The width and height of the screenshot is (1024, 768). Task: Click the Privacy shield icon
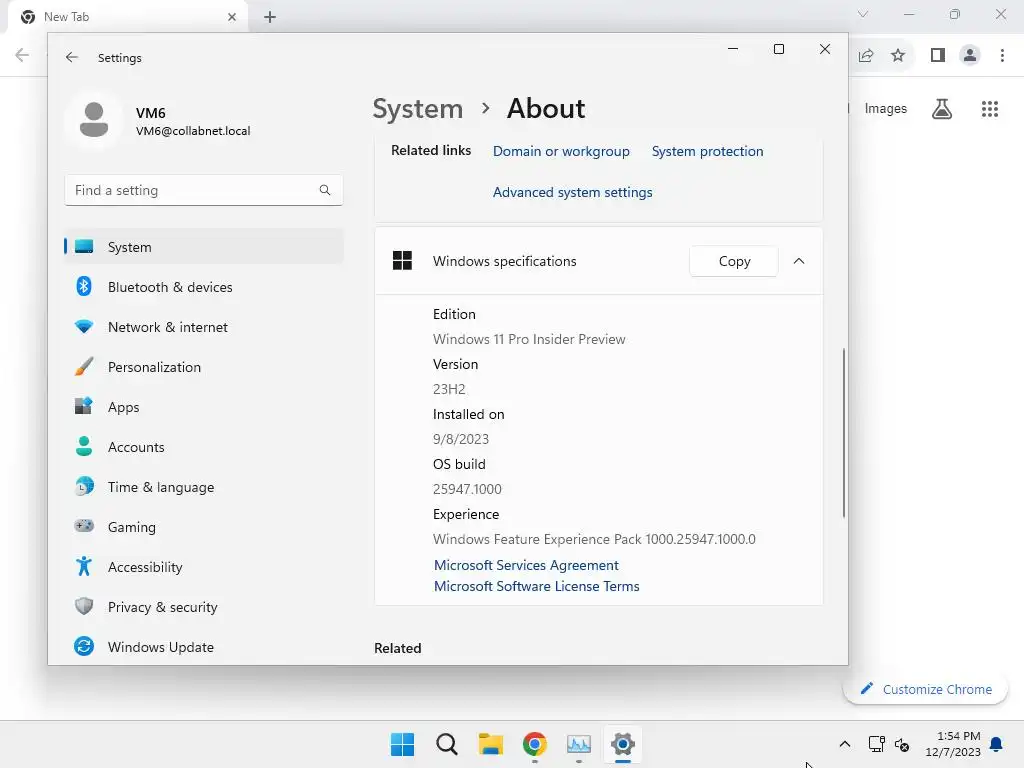tap(84, 606)
